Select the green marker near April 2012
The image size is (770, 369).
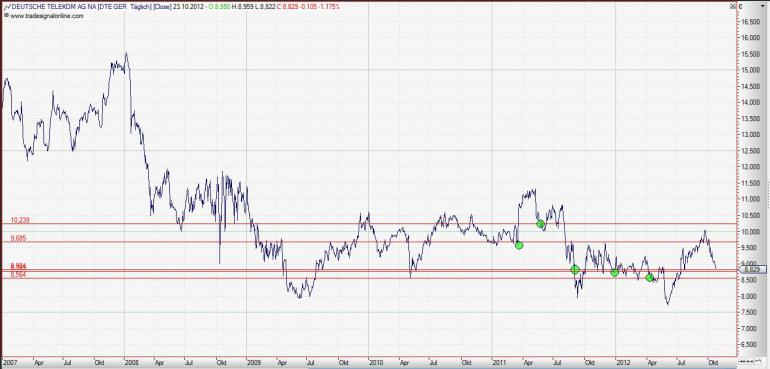coord(650,278)
